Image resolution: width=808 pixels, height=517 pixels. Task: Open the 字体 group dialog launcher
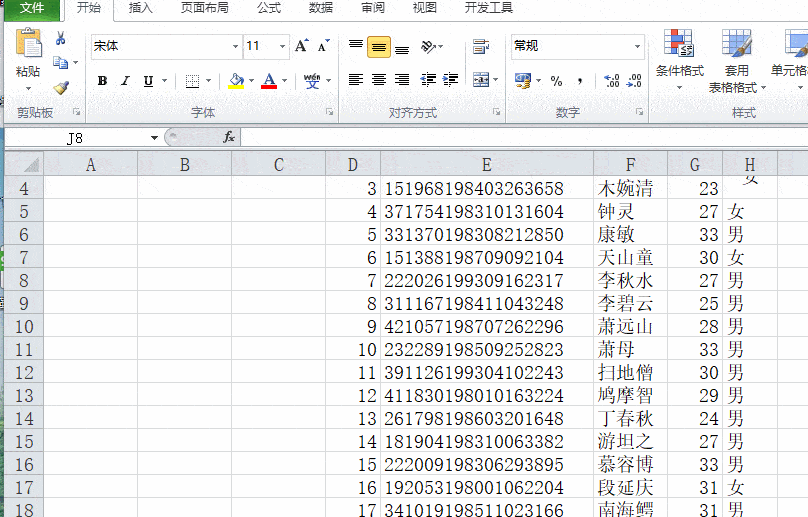pyautogui.click(x=330, y=111)
